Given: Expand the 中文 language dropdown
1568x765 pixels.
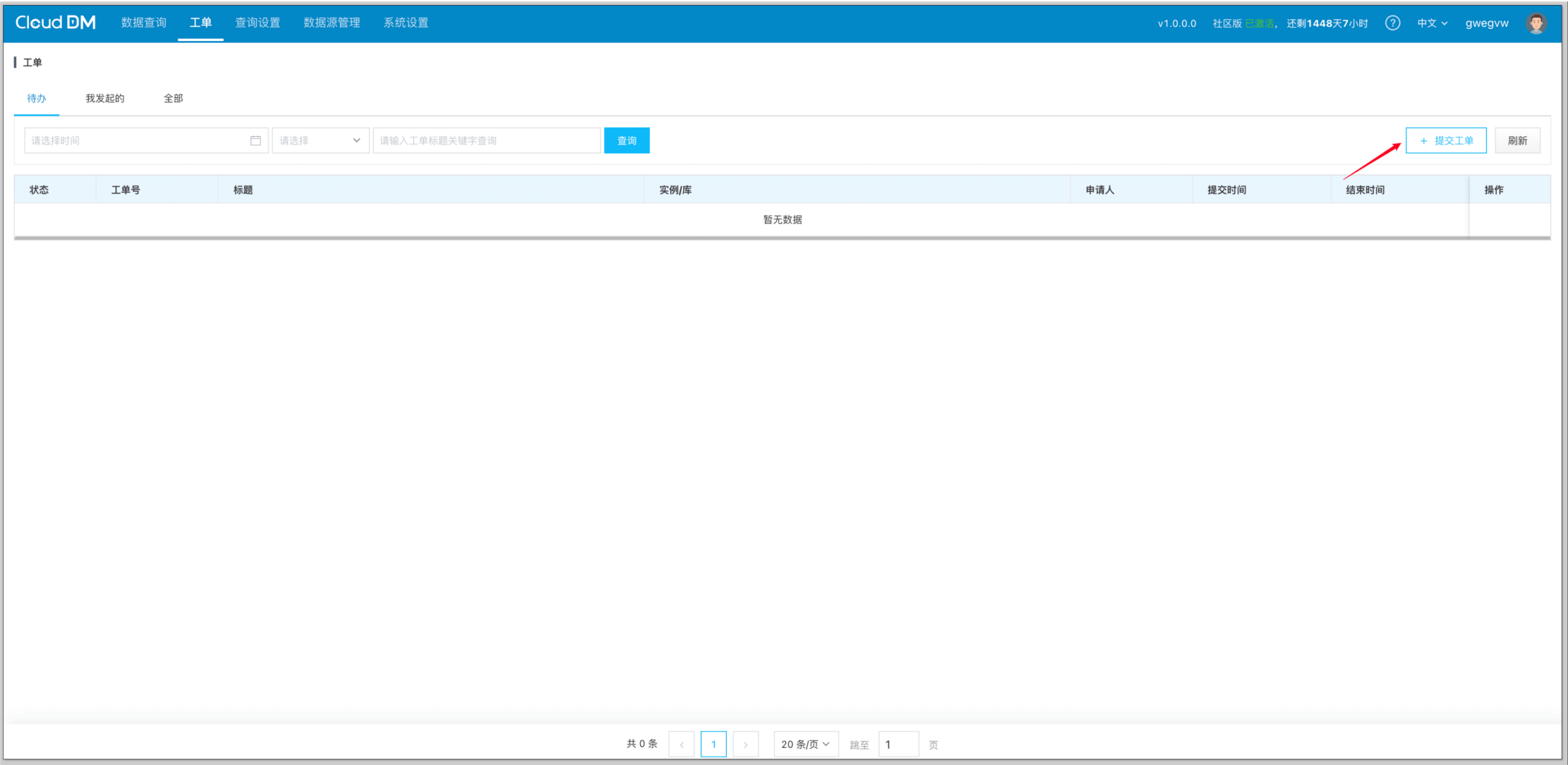Looking at the screenshot, I should [x=1432, y=23].
